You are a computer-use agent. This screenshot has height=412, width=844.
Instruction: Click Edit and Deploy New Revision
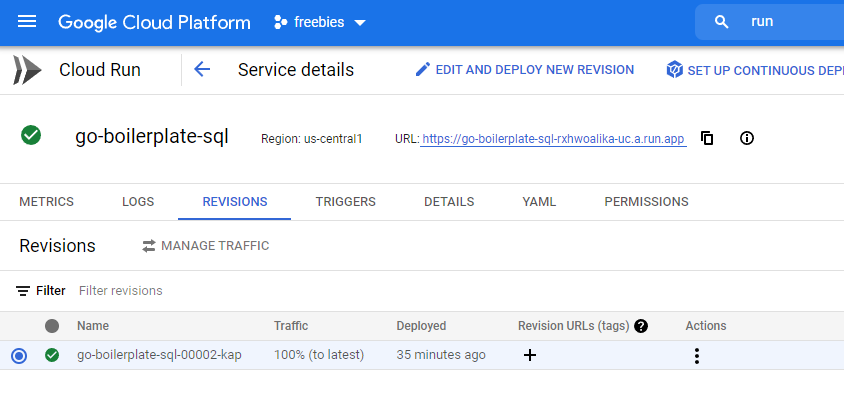click(x=524, y=70)
